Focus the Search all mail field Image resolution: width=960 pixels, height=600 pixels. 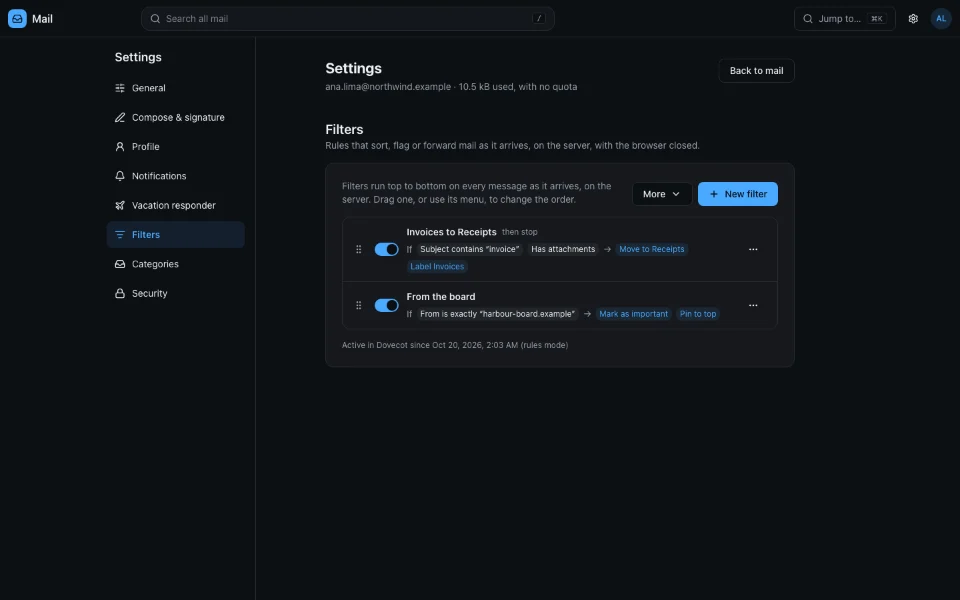348,18
